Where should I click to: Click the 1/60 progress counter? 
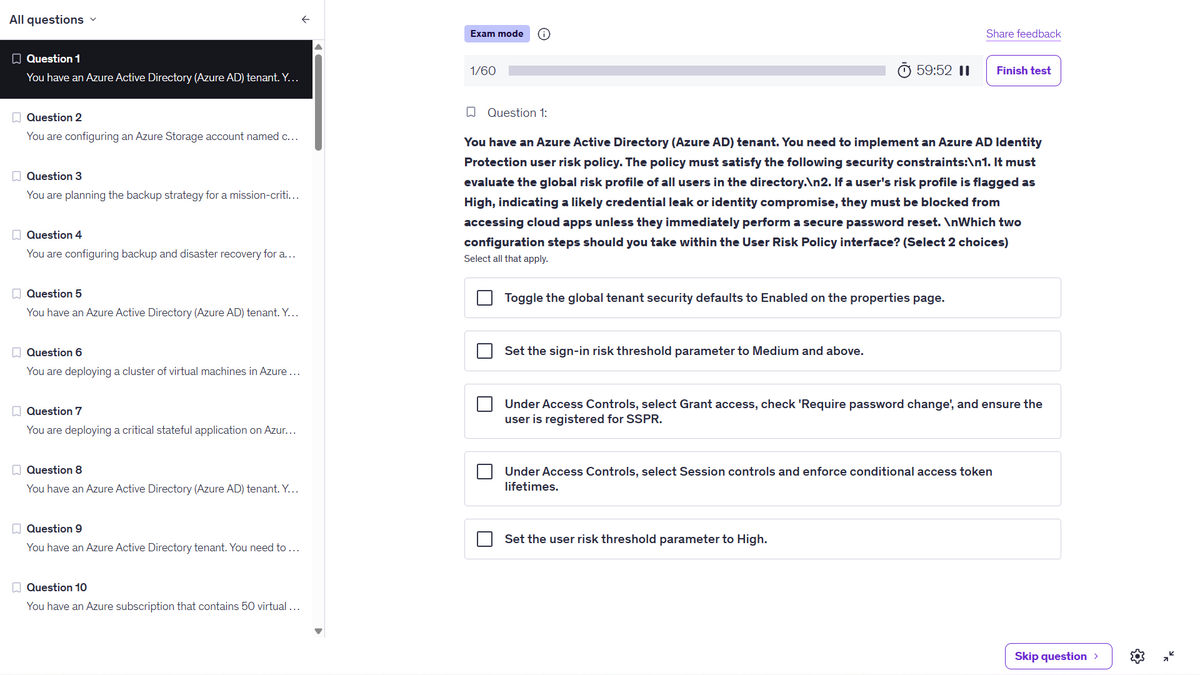483,71
